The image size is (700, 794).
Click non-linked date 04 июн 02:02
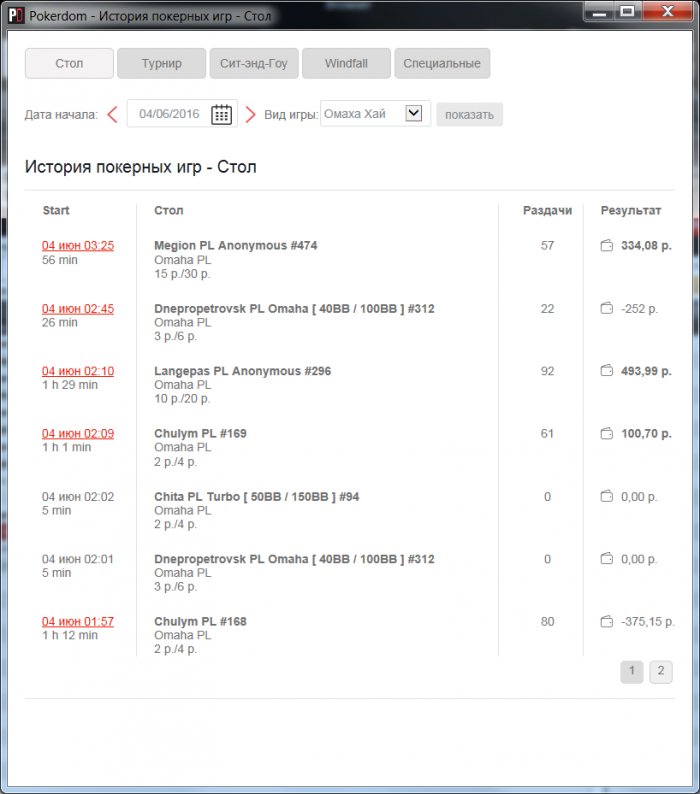tap(78, 497)
